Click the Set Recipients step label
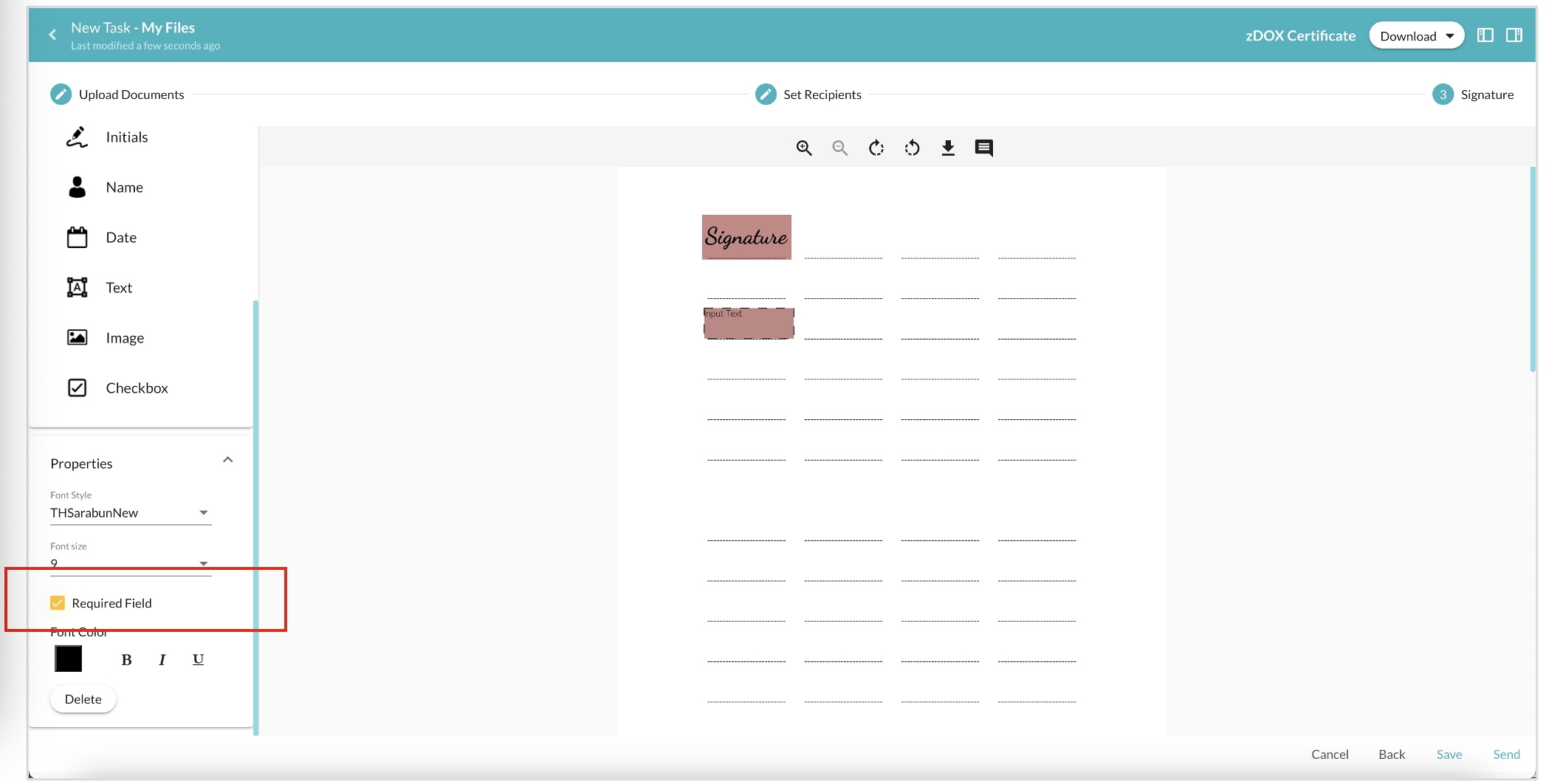Image resolution: width=1546 pixels, height=784 pixels. (x=822, y=94)
